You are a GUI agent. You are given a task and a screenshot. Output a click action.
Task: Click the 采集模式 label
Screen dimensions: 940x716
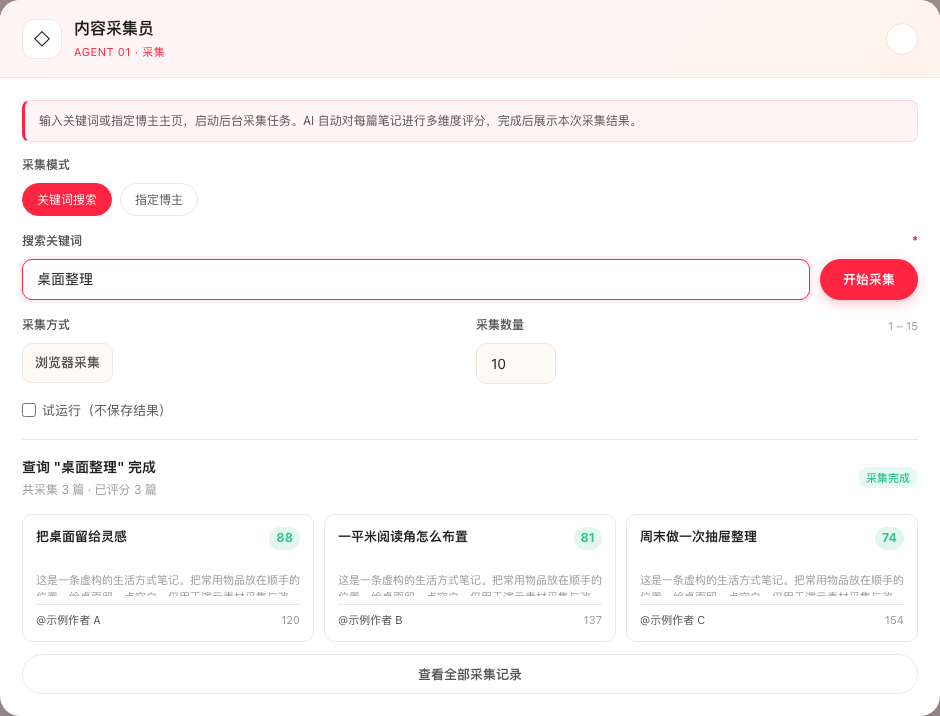click(46, 165)
